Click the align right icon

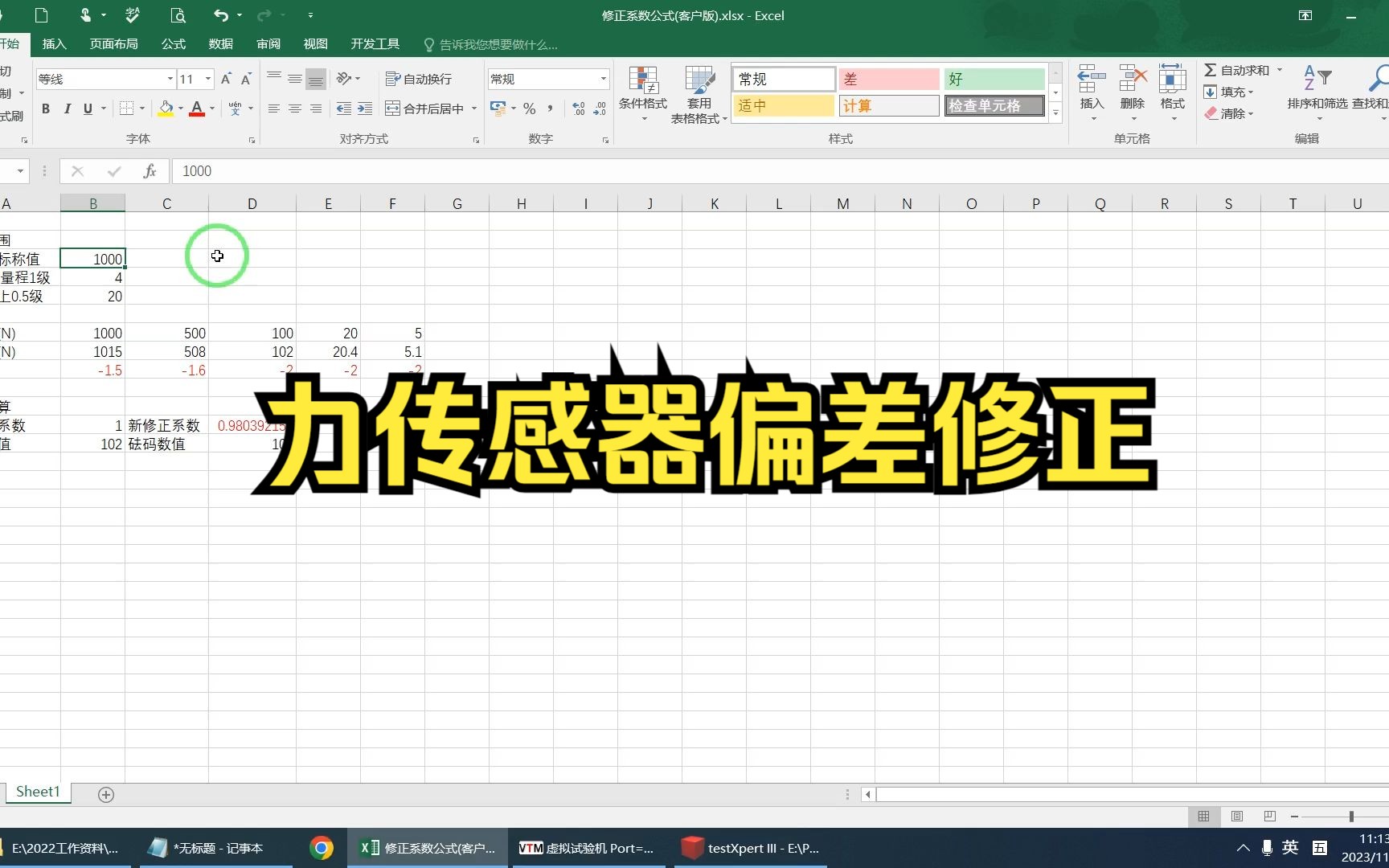[x=316, y=108]
